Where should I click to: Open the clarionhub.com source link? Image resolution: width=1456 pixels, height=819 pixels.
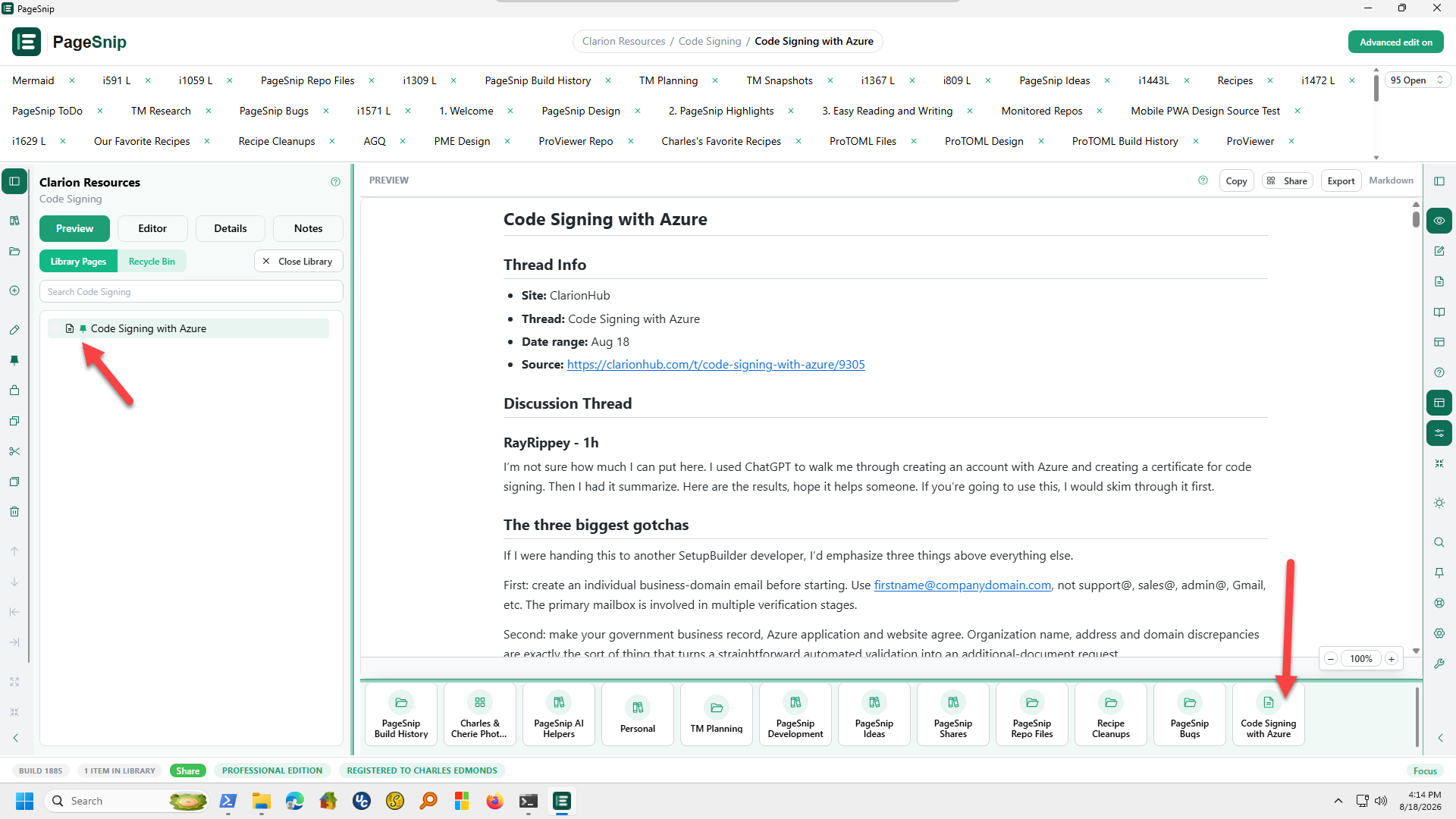(x=715, y=365)
